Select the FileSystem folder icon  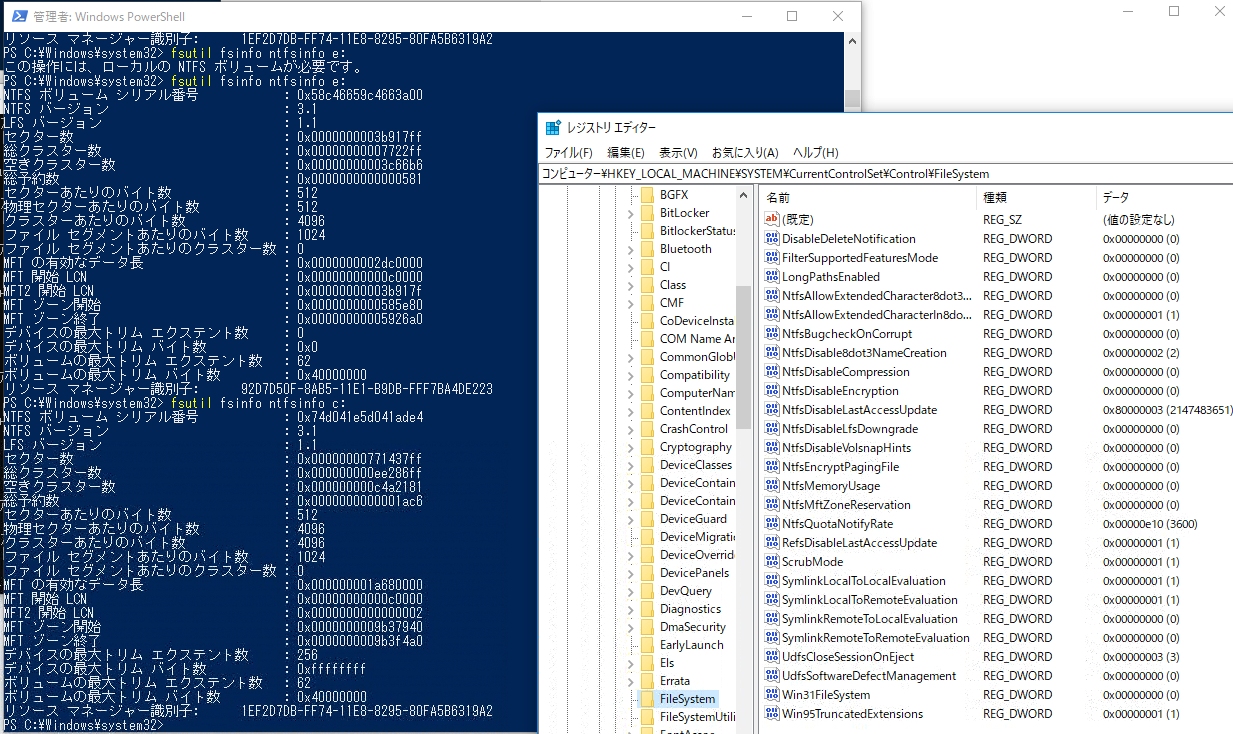click(x=647, y=699)
